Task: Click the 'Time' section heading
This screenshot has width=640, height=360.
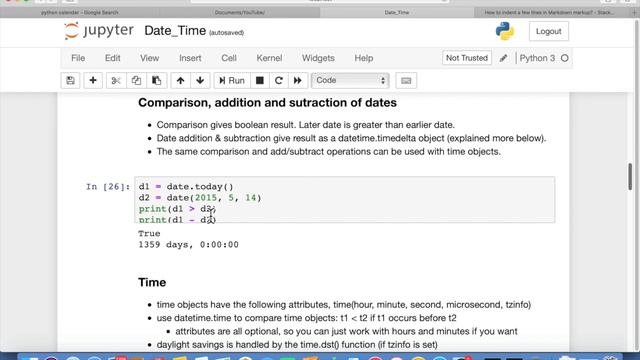Action: coord(152,282)
